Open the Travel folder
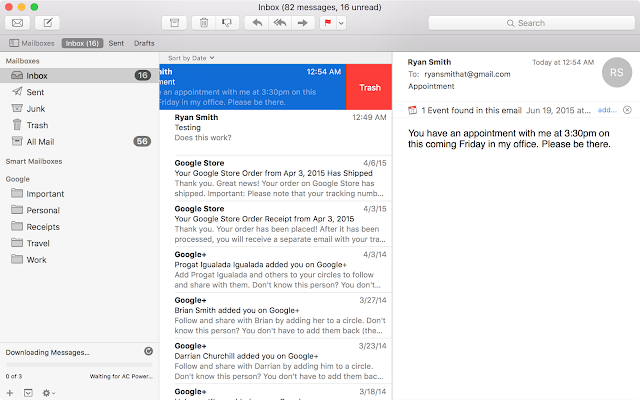This screenshot has width=640, height=400. [x=78, y=243]
